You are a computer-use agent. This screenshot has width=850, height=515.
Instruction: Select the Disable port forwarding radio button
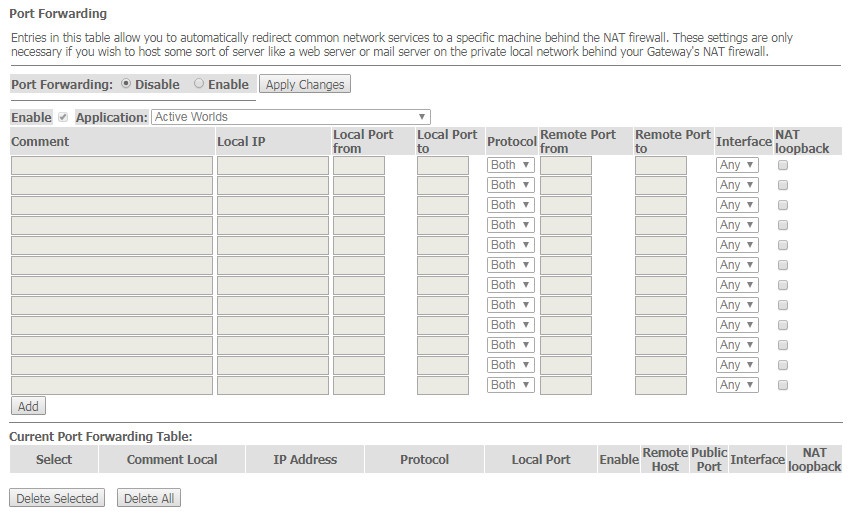pyautogui.click(x=126, y=83)
